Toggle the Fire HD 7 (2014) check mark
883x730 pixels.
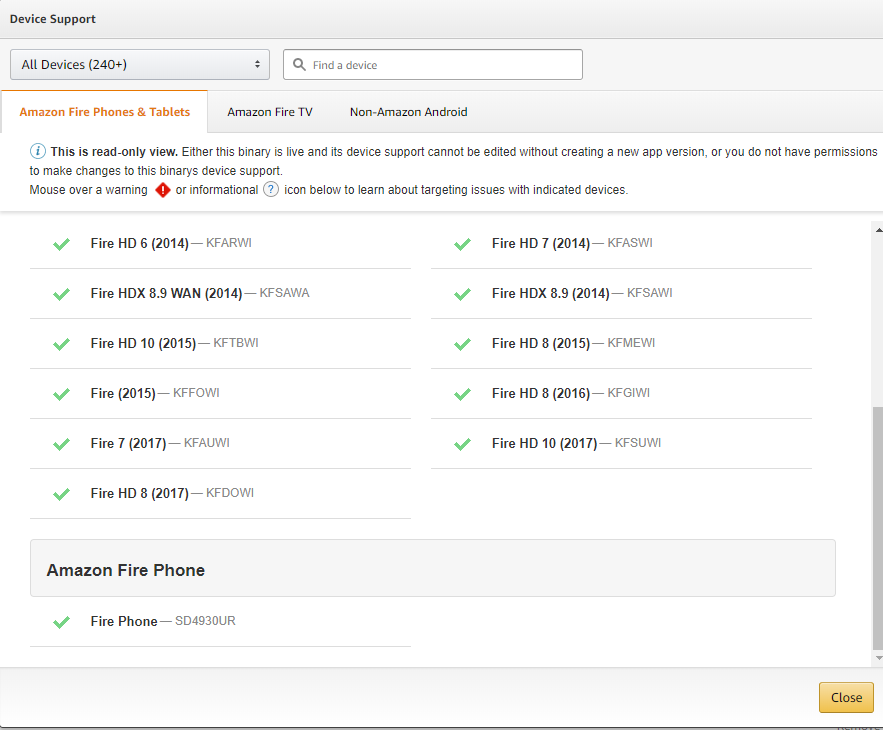click(462, 244)
